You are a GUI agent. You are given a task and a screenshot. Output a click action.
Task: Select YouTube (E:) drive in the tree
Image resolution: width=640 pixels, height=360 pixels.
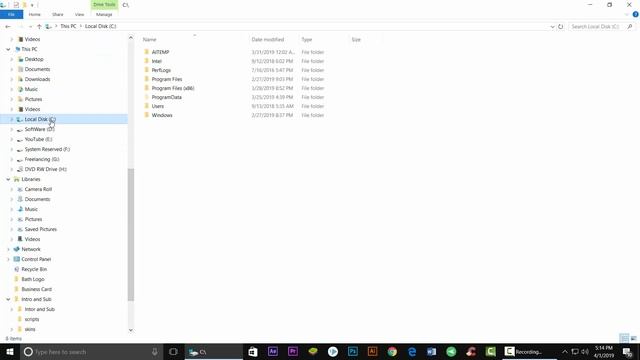(38, 139)
